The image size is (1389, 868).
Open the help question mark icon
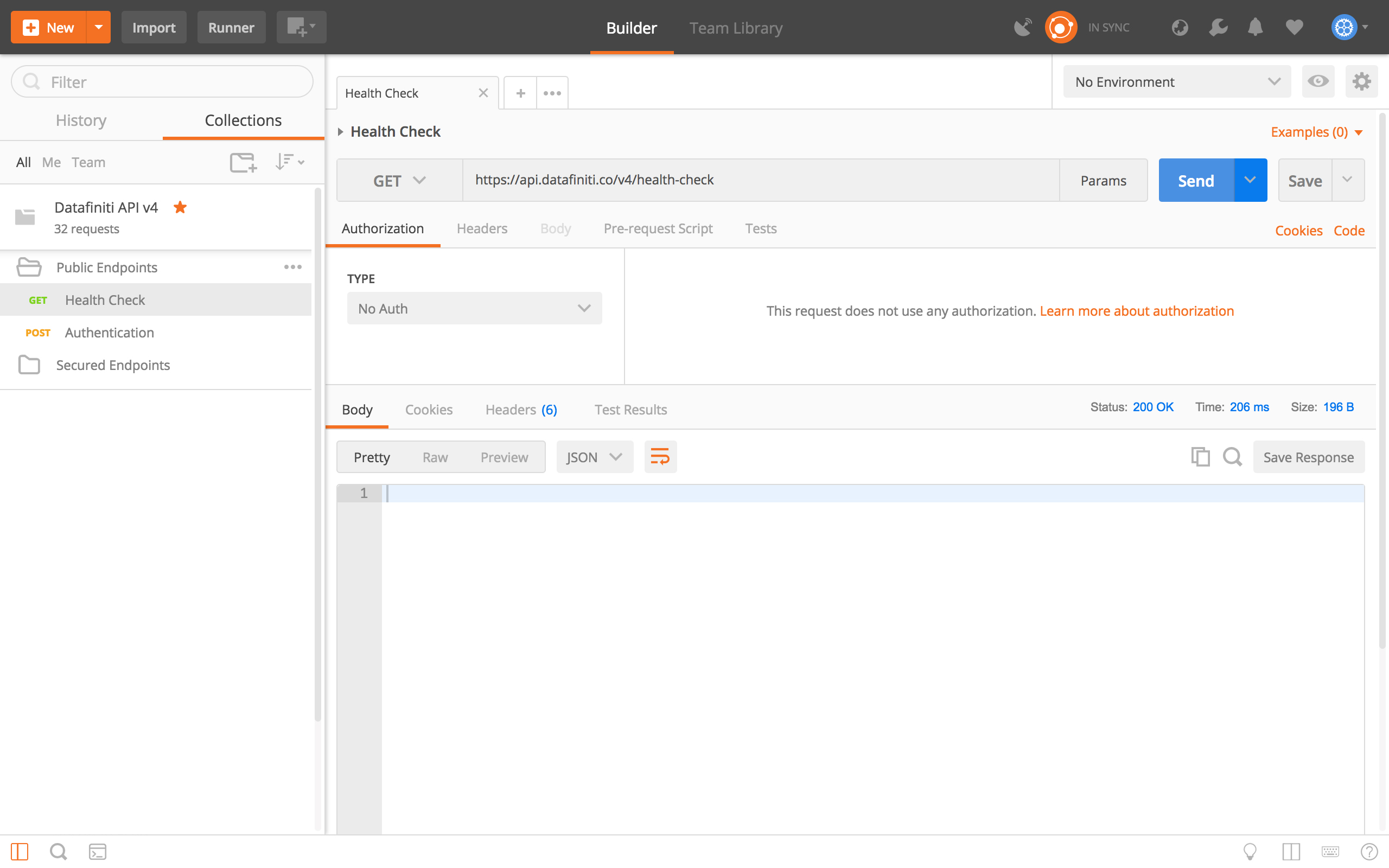point(1369,852)
